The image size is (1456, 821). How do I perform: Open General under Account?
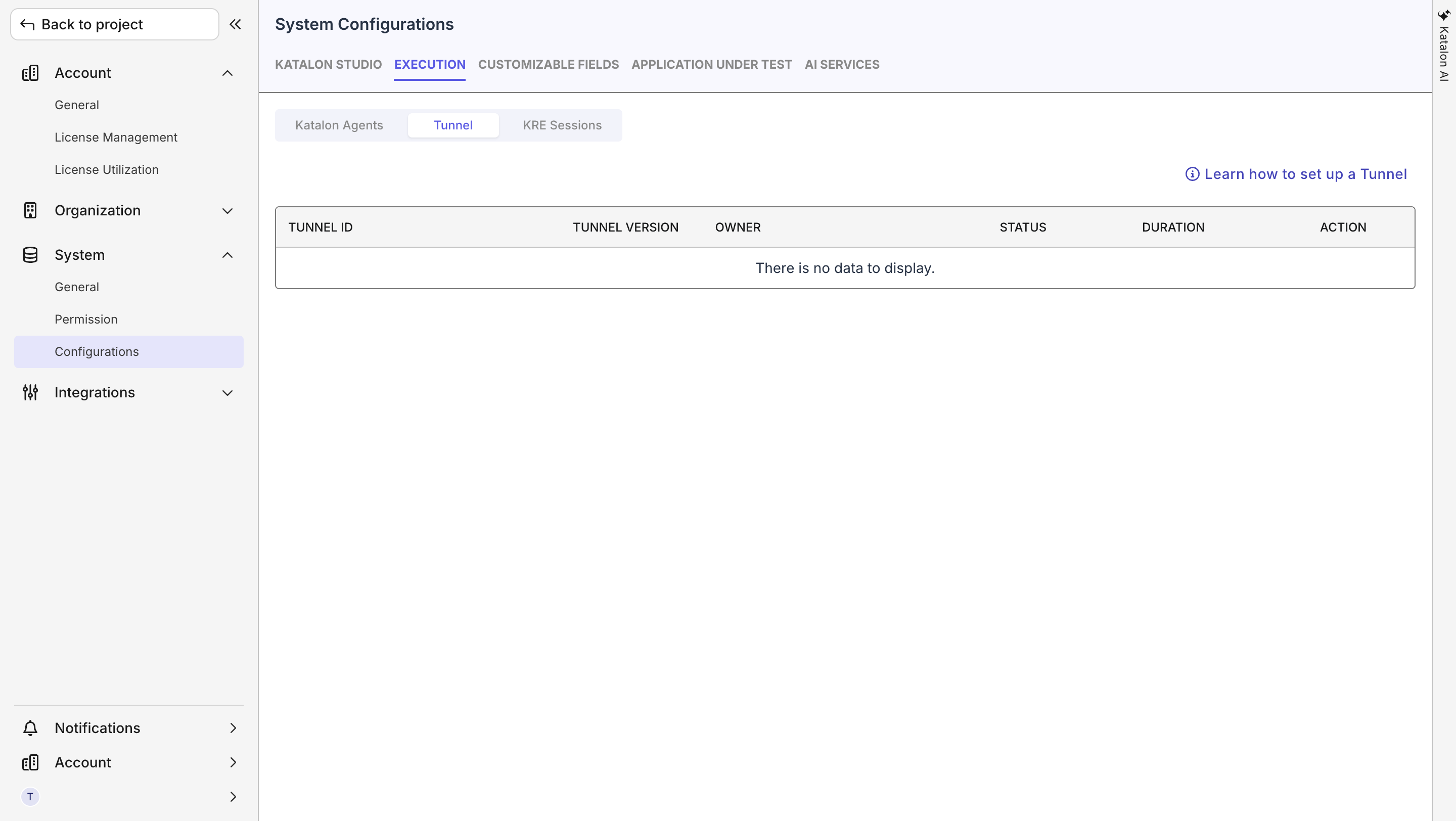pyautogui.click(x=77, y=105)
